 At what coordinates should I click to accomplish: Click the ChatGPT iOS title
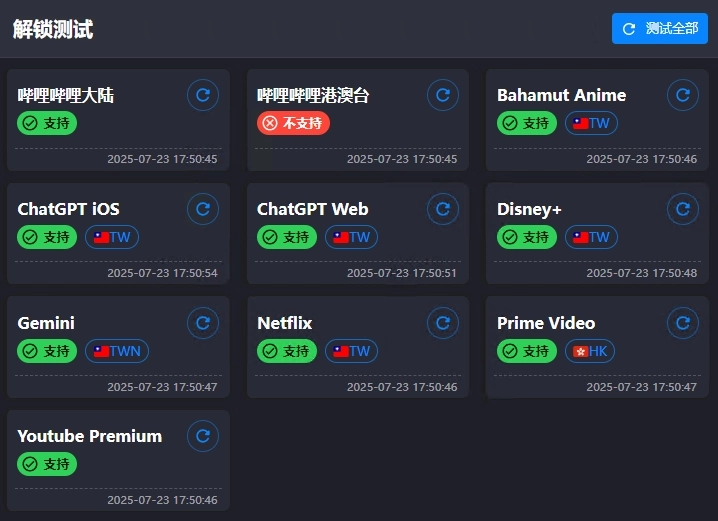68,209
